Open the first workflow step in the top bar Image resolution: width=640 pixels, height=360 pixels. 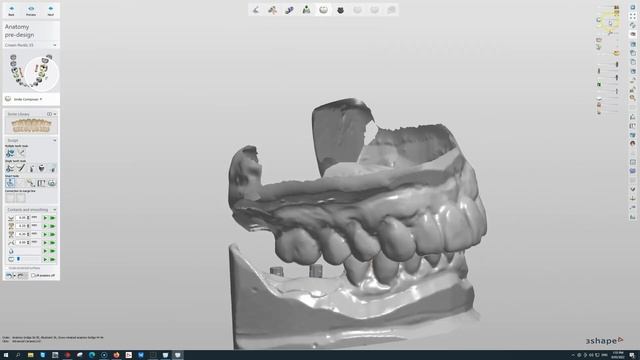(256, 10)
